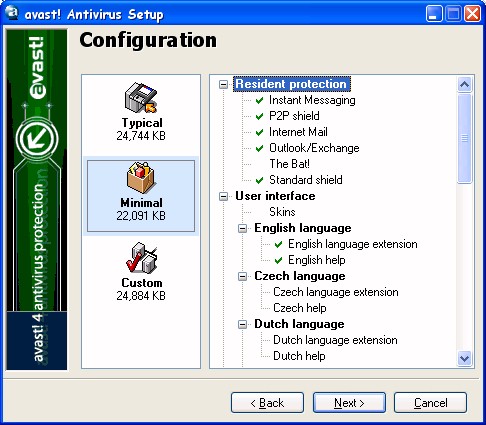Select the User interface tree item
Screen dimensions: 486x425
point(275,196)
